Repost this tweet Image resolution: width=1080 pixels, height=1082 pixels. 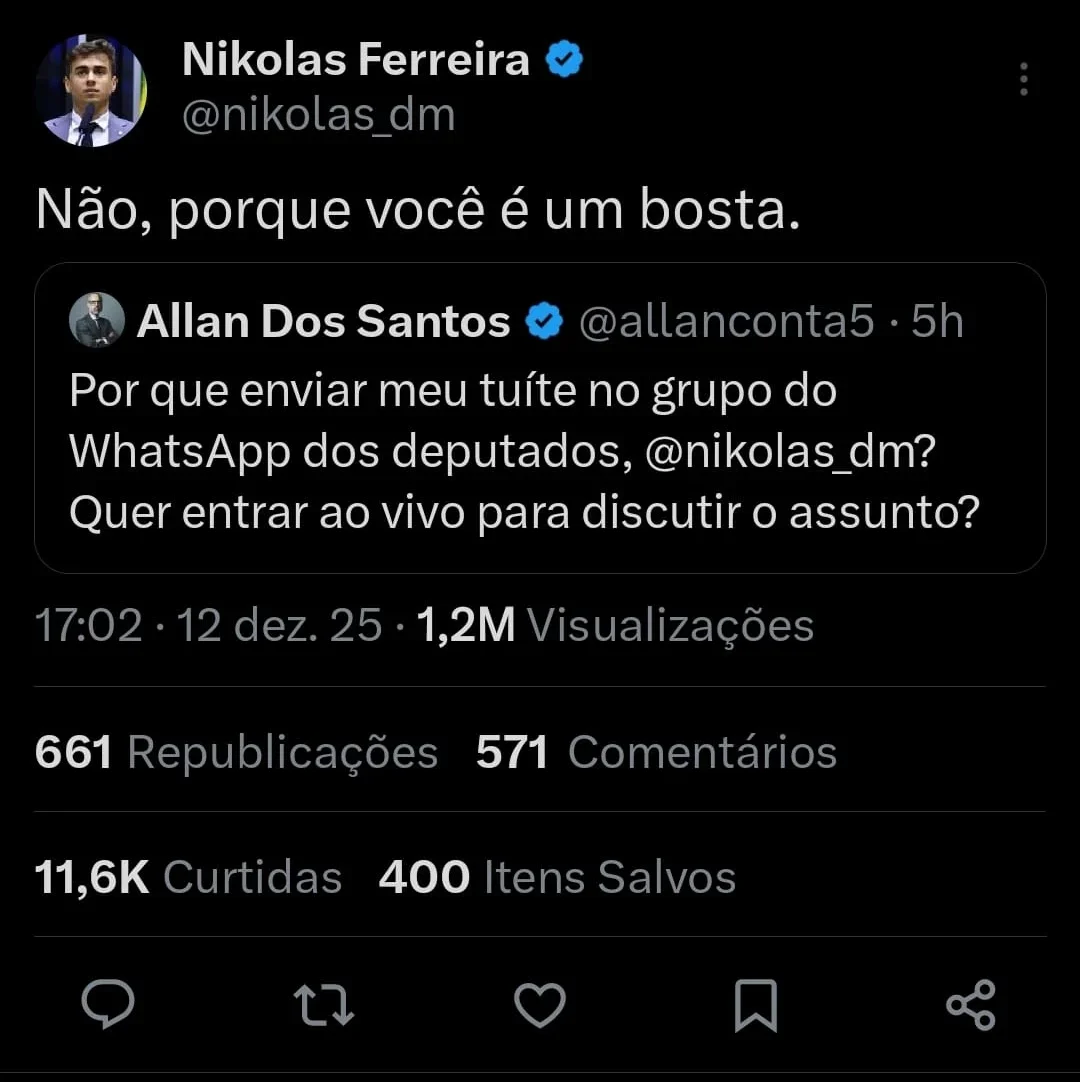click(x=324, y=1007)
